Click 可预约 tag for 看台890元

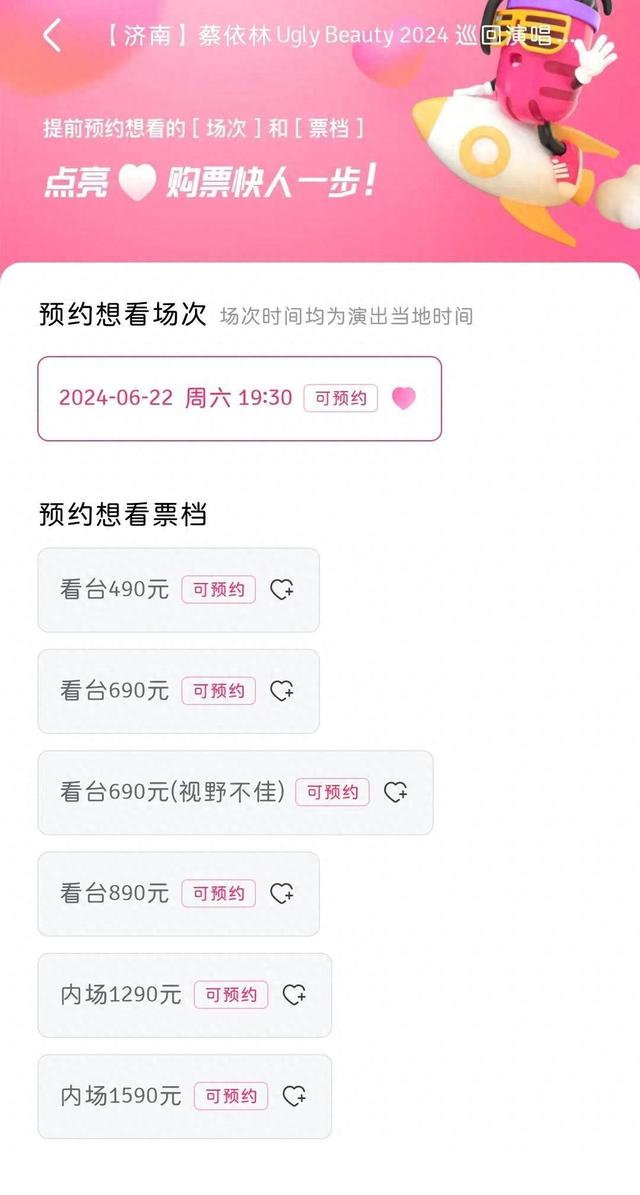[219, 893]
